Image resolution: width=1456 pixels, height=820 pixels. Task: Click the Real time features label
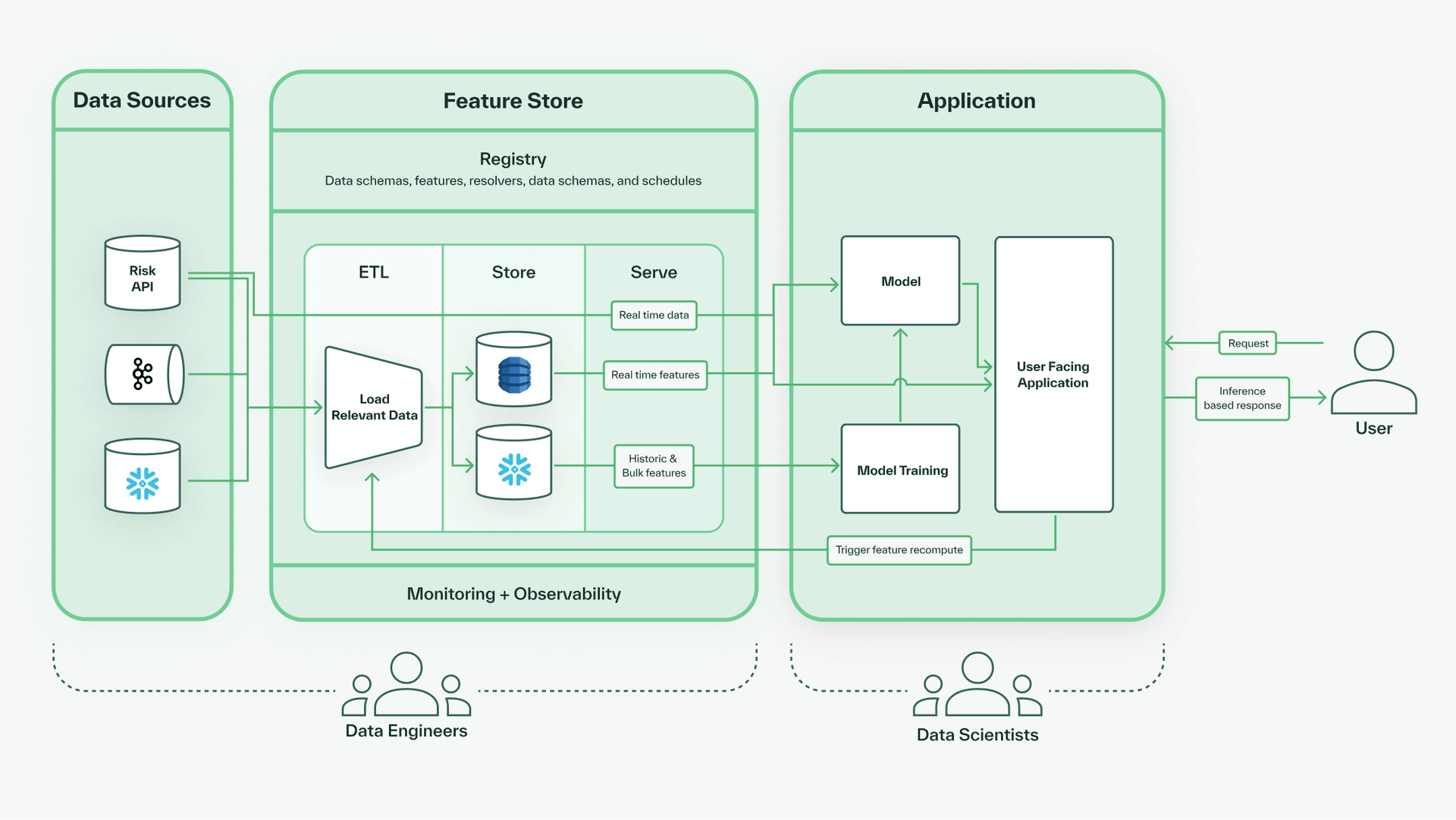pos(655,375)
